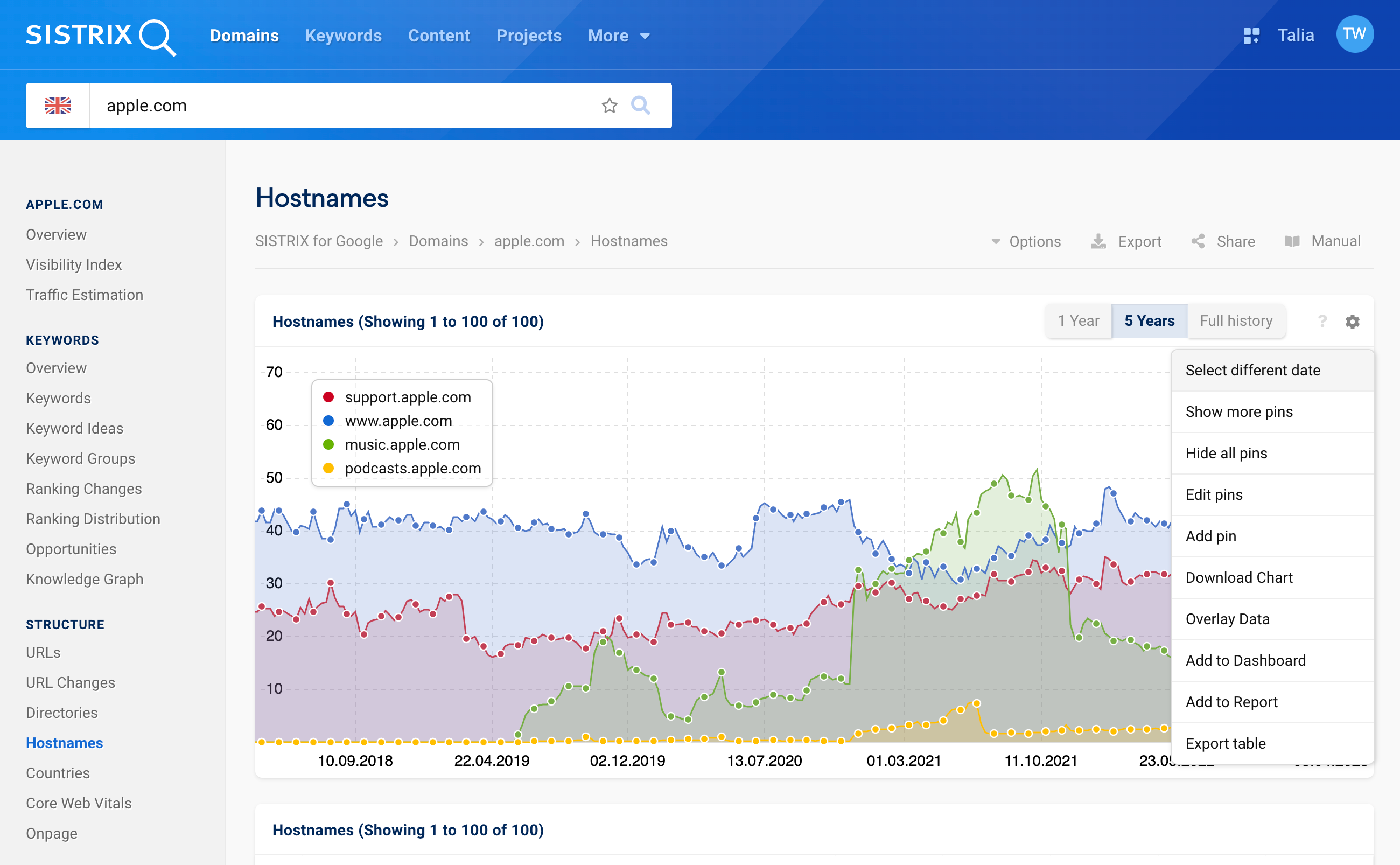Open the TW user avatar
The image size is (1400, 865).
click(x=1354, y=34)
